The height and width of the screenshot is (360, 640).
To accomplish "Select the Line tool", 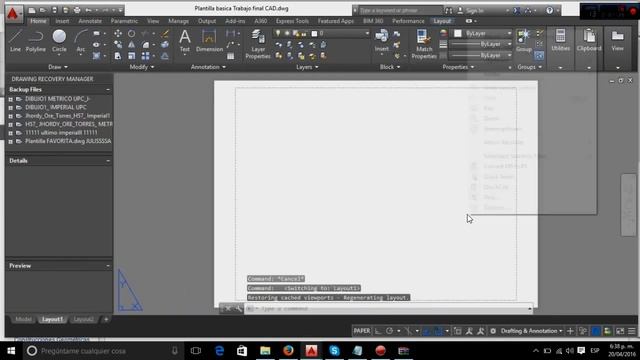I will 15,41.
